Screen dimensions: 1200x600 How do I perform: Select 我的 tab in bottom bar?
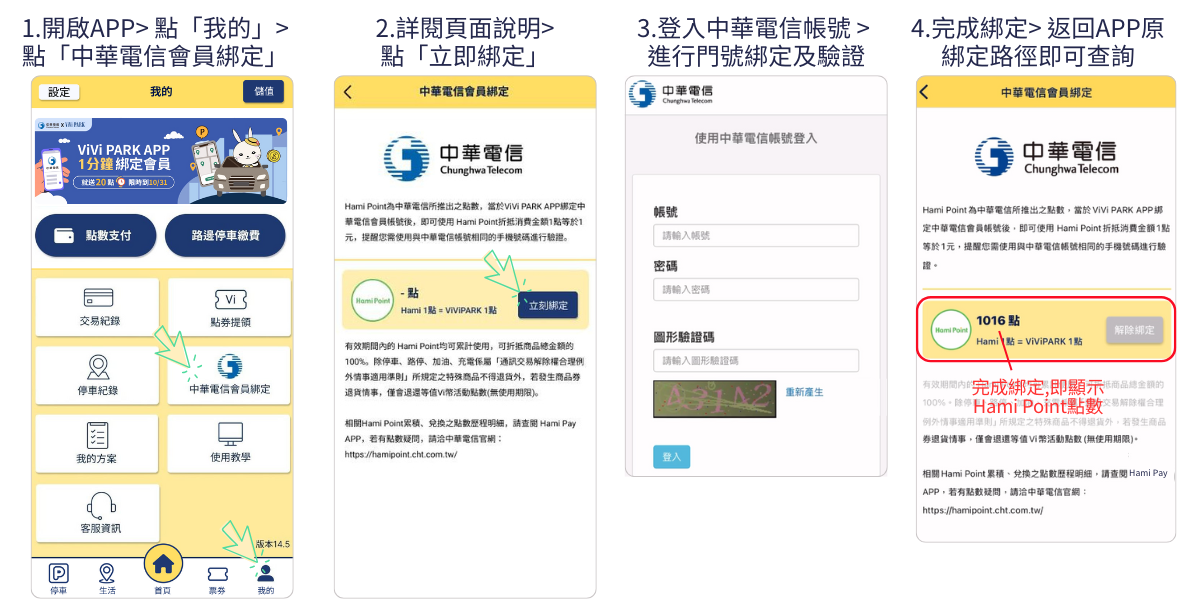(x=265, y=577)
